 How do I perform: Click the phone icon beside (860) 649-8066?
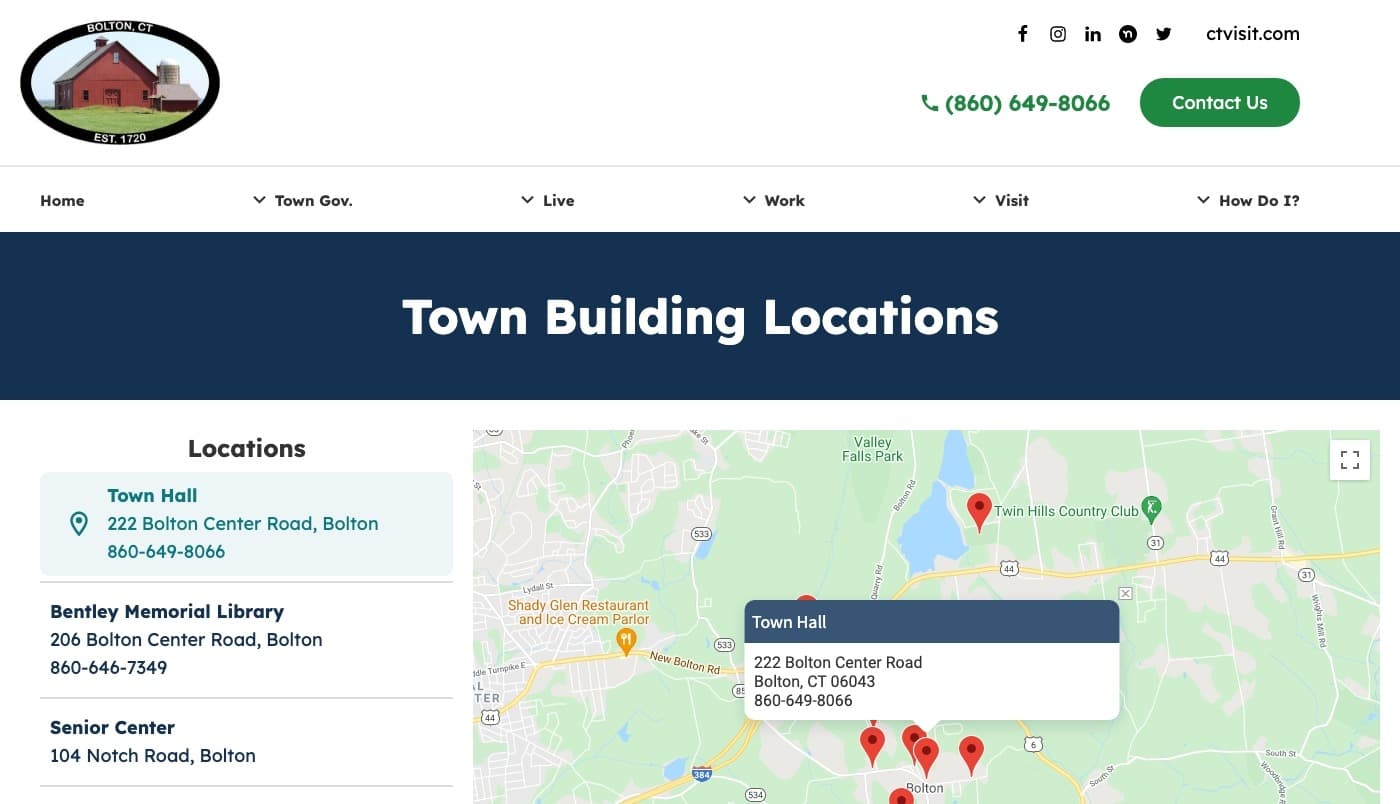click(929, 102)
